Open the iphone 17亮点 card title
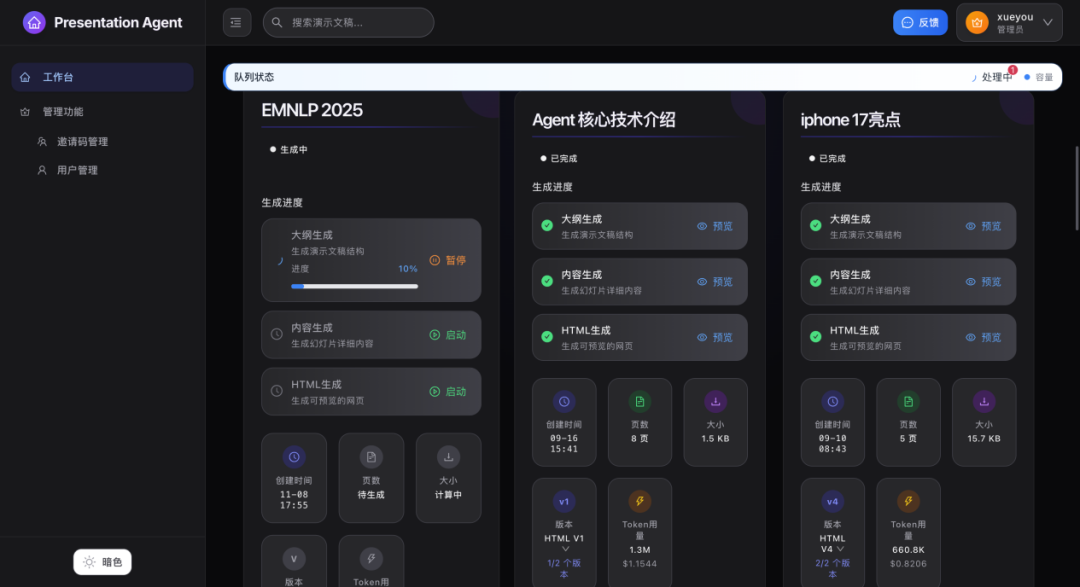The height and width of the screenshot is (587, 1080). [x=851, y=120]
